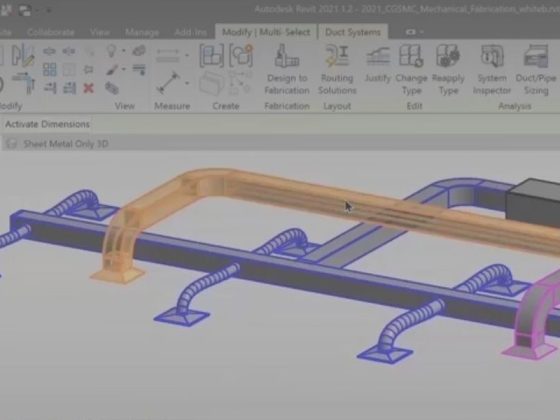Click the Displace Elements icon in View panel
560x420 pixels.
pos(111,88)
